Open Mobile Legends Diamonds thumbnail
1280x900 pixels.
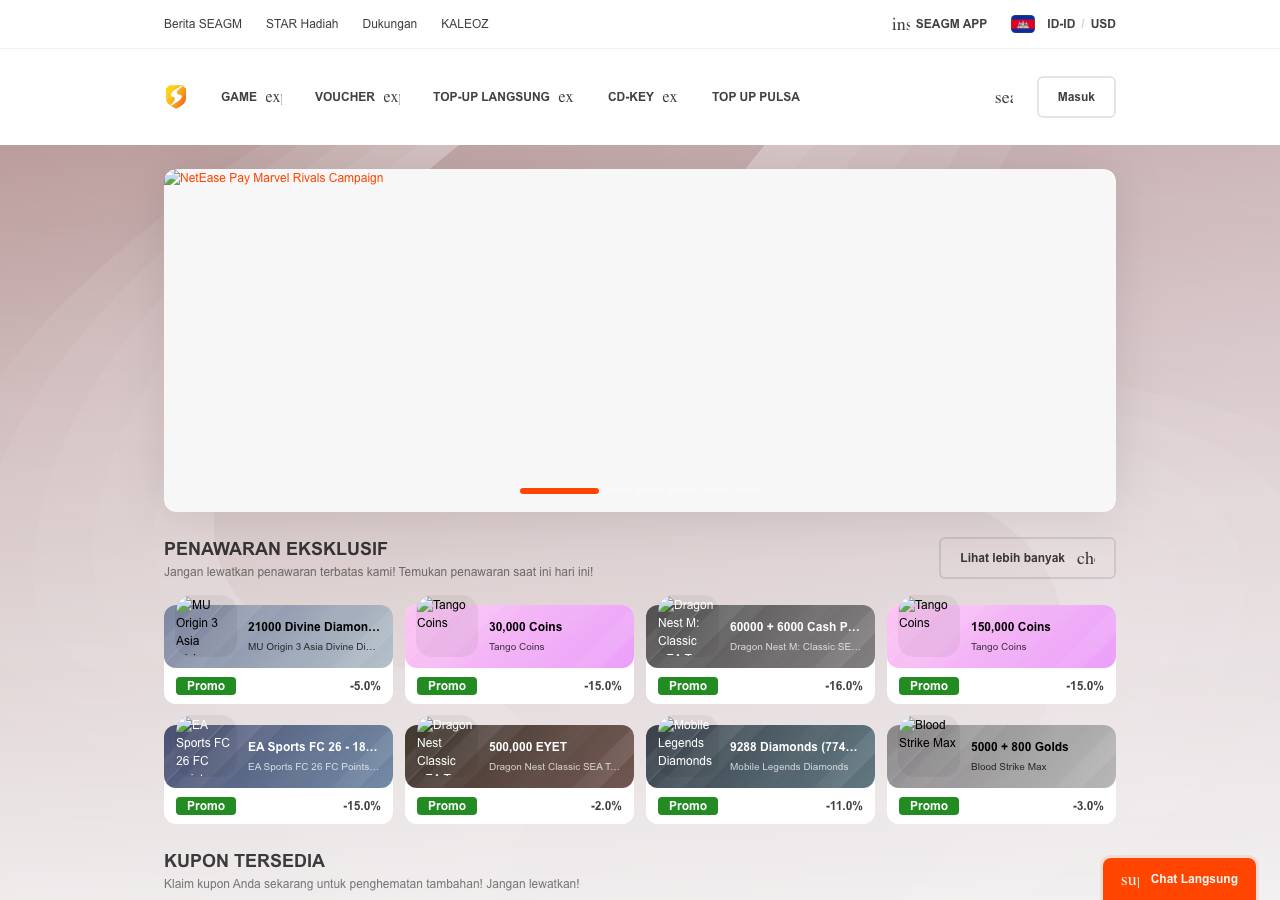tap(688, 746)
